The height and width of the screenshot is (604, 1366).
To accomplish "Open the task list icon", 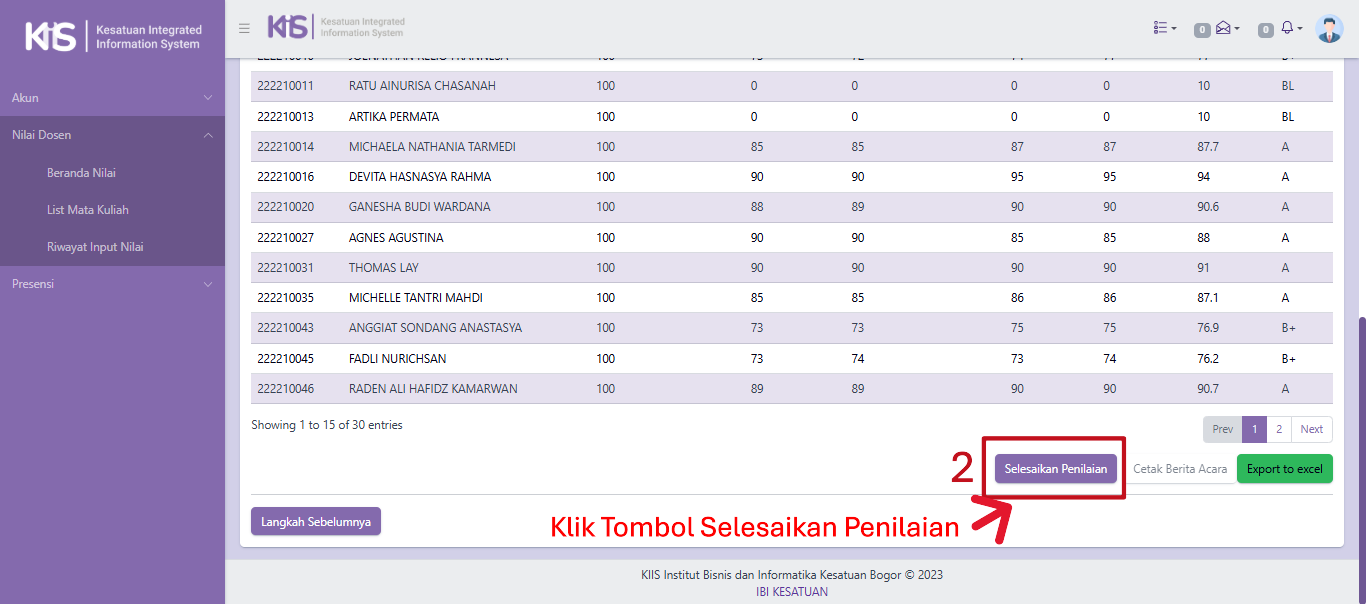I will 1164,29.
